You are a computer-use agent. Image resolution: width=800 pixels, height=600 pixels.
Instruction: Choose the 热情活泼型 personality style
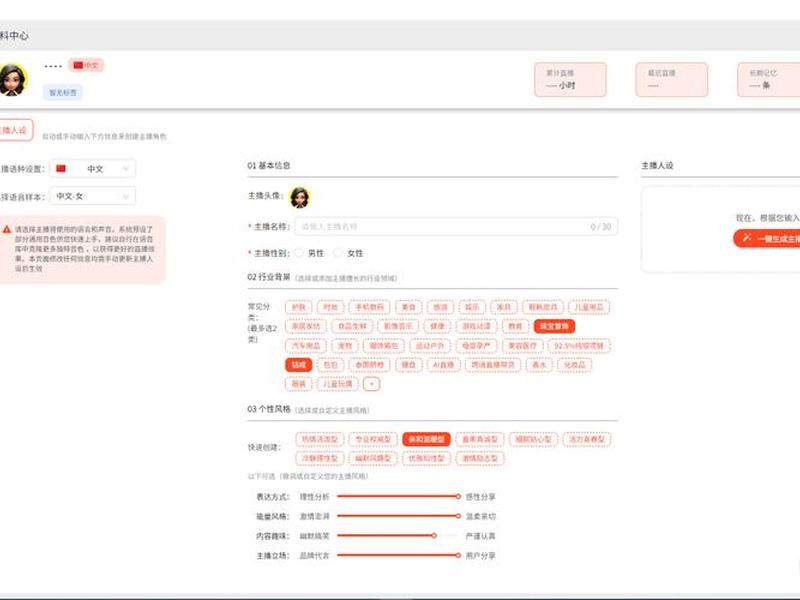[320, 439]
